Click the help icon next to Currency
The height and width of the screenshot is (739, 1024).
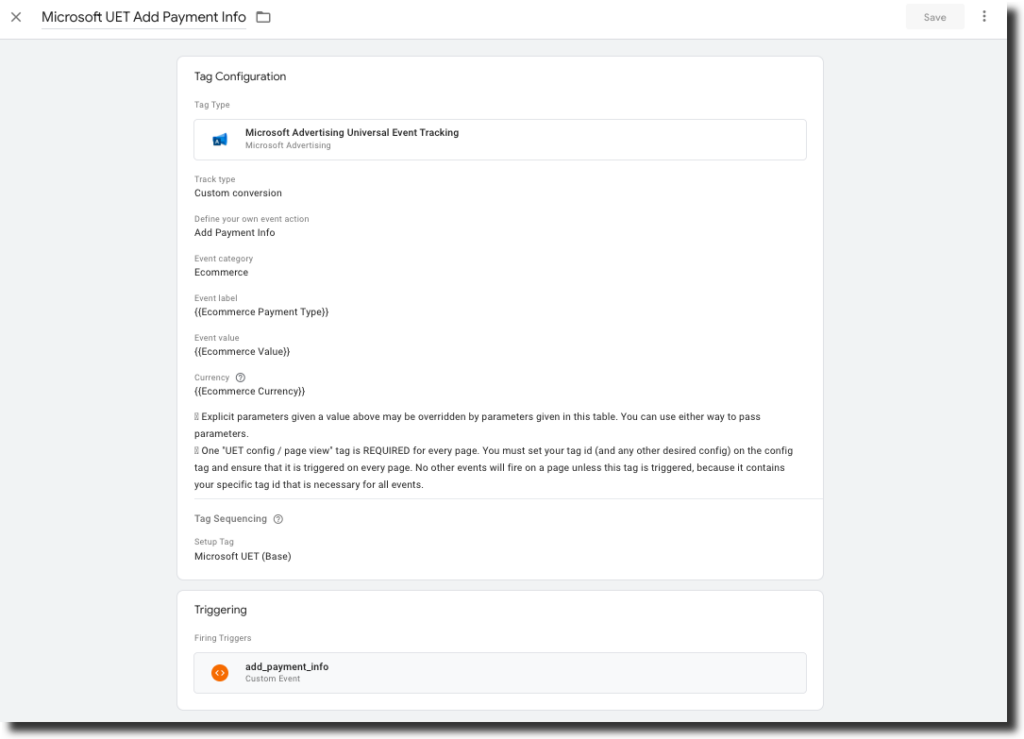(x=240, y=378)
